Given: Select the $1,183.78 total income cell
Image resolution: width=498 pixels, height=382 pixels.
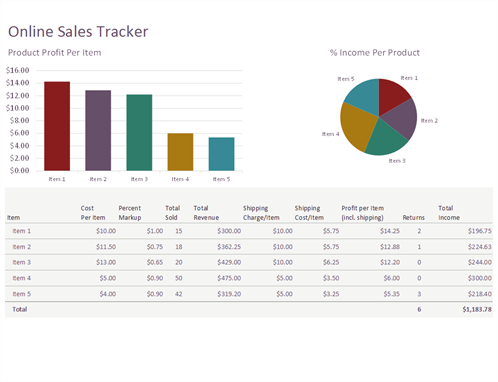Looking at the screenshot, I should click(x=477, y=309).
